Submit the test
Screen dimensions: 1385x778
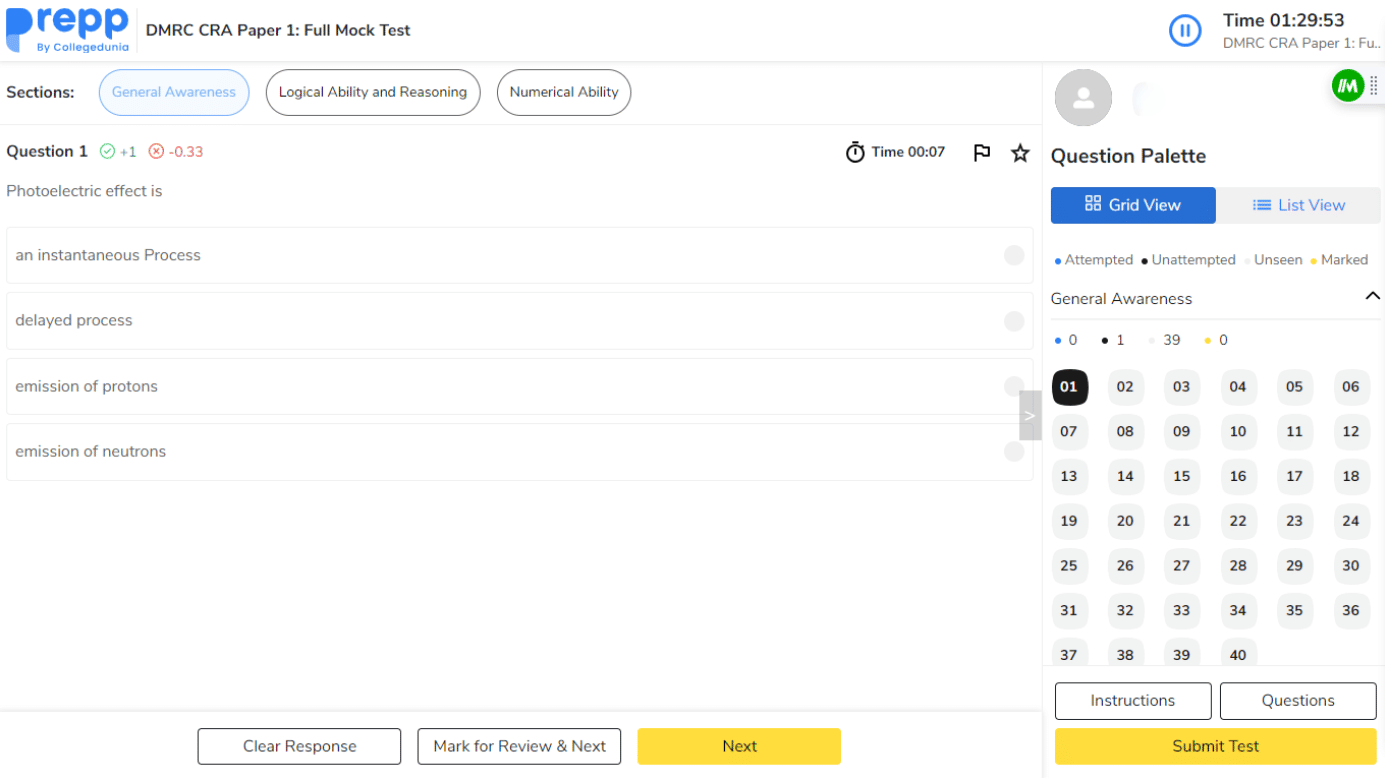coord(1215,746)
